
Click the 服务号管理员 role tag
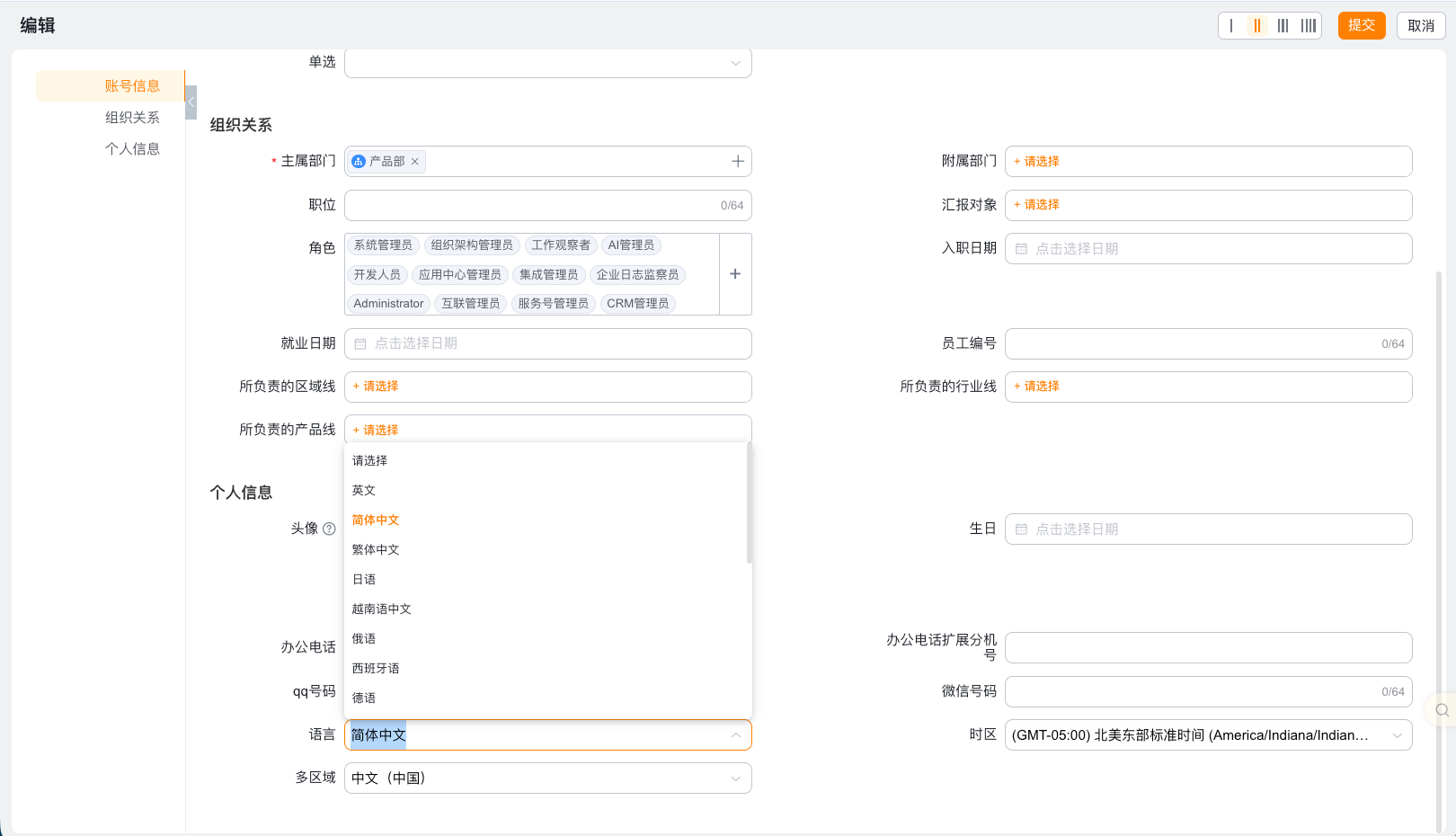pos(554,304)
